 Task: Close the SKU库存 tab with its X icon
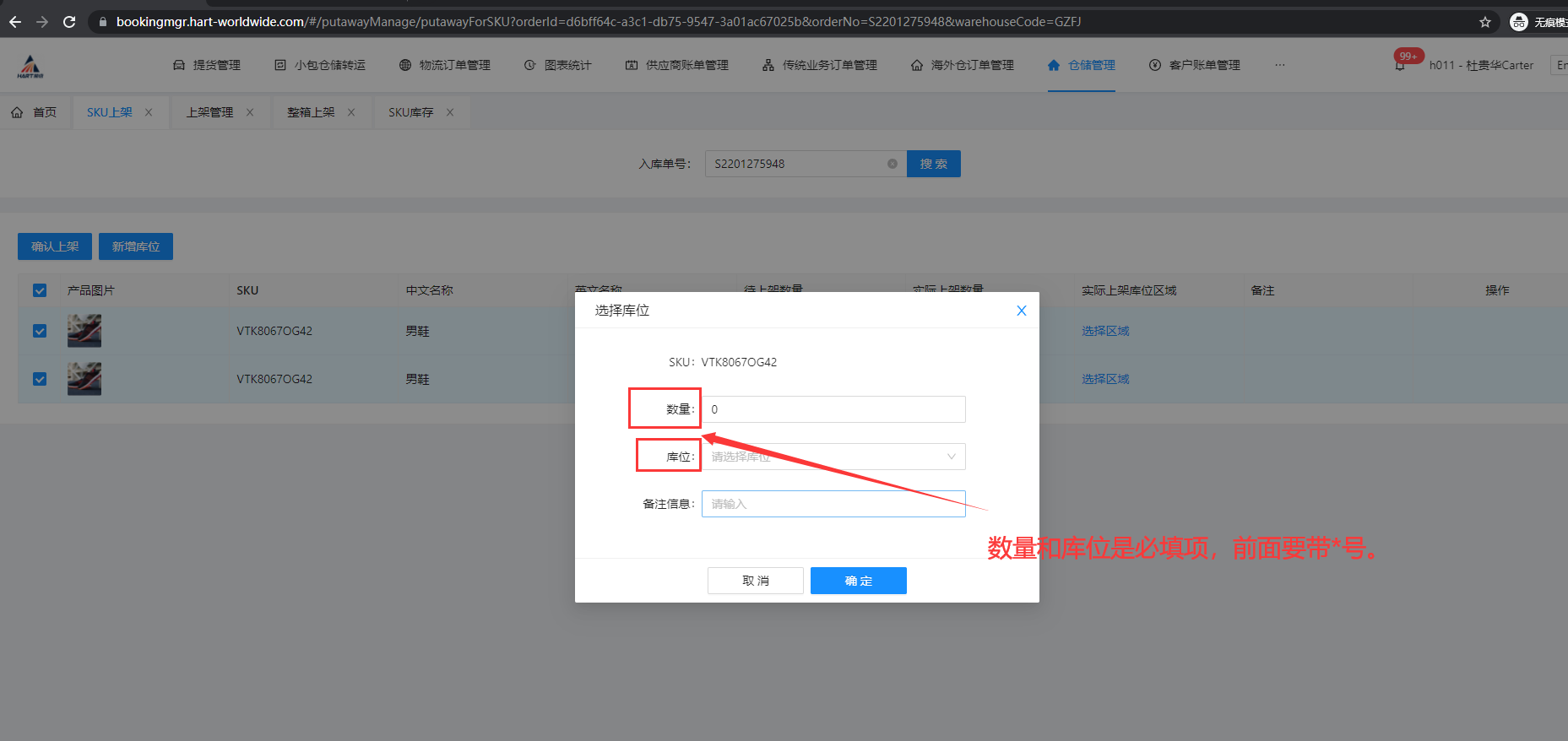tap(450, 112)
